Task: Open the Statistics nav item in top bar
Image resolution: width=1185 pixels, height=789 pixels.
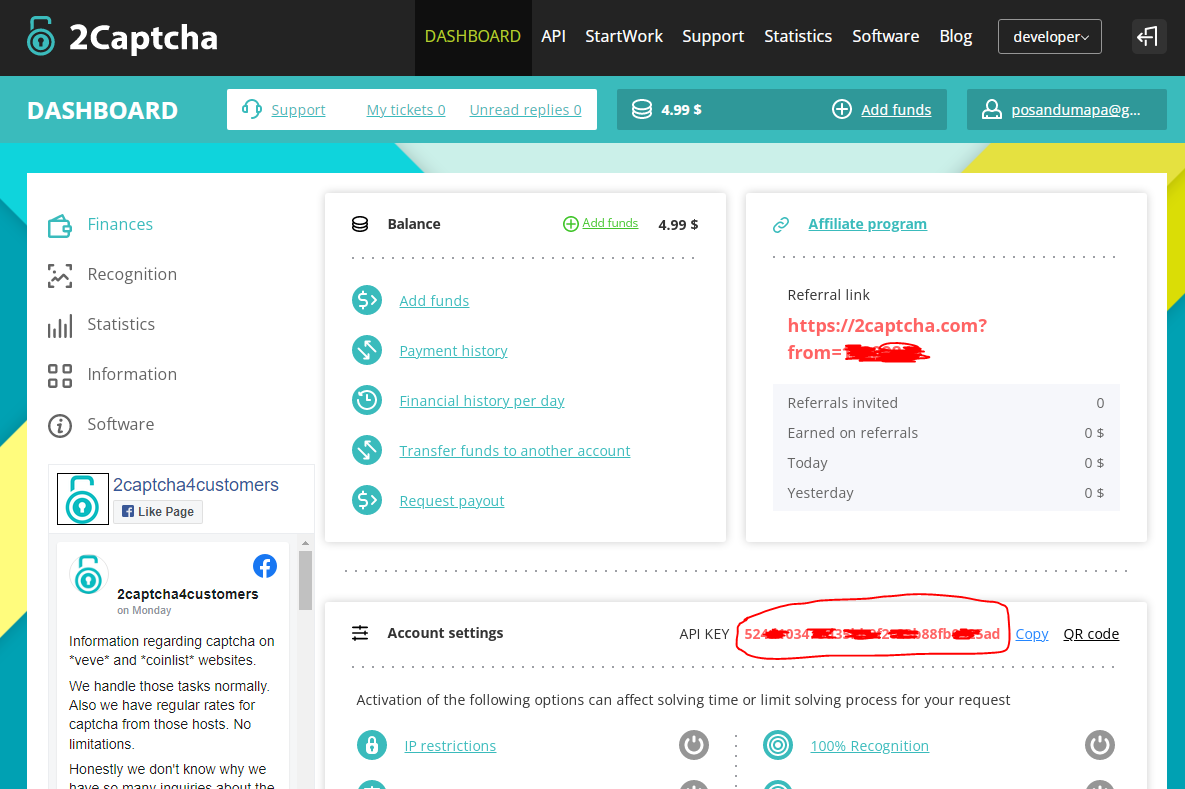Action: pyautogui.click(x=797, y=36)
